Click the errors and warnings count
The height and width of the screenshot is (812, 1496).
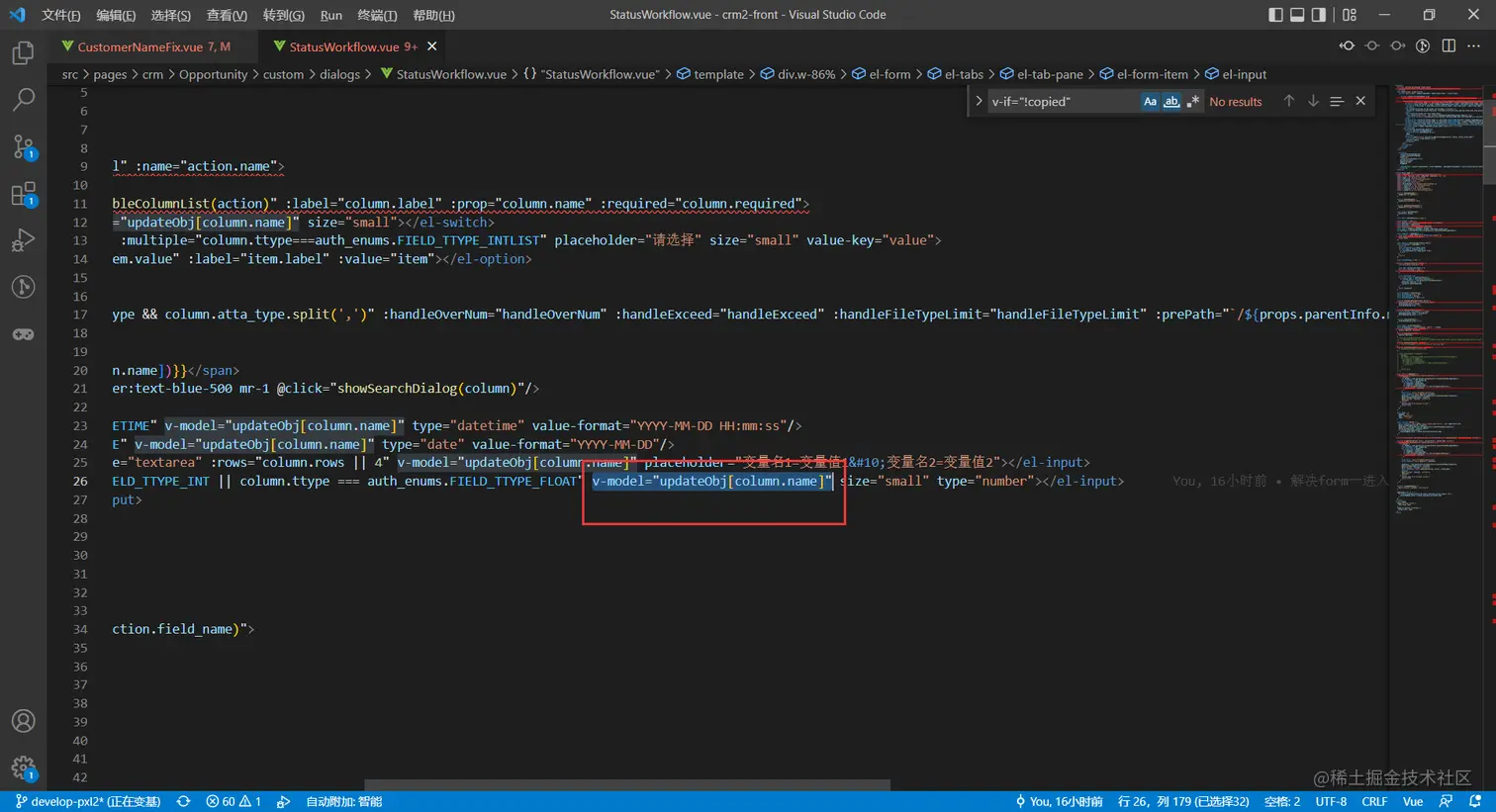coord(234,801)
